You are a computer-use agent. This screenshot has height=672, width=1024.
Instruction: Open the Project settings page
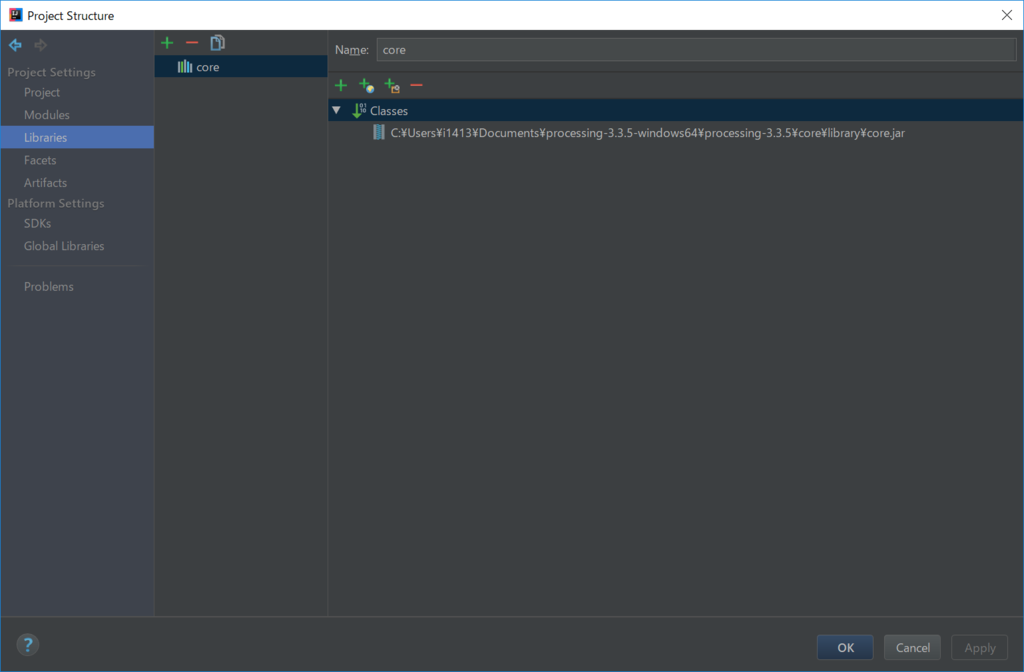tap(42, 93)
